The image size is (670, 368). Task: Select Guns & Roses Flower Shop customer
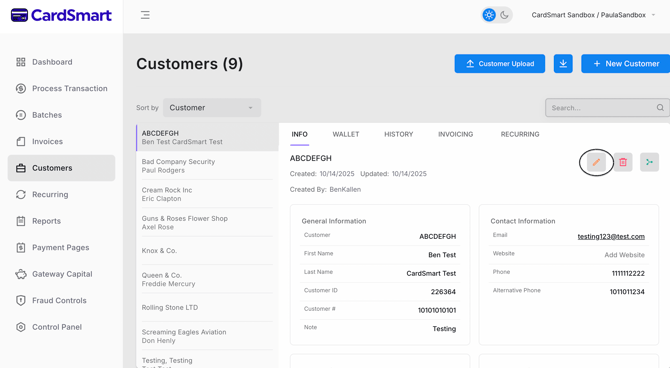coord(207,223)
